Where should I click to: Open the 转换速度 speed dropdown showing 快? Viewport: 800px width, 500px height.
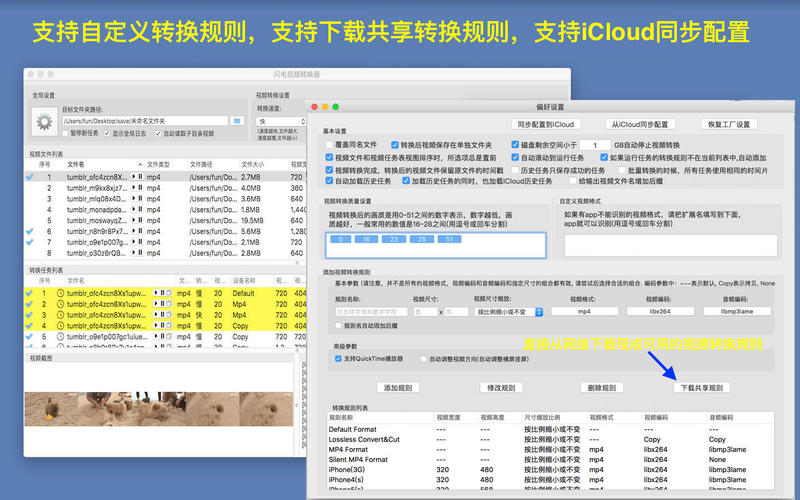click(x=281, y=121)
